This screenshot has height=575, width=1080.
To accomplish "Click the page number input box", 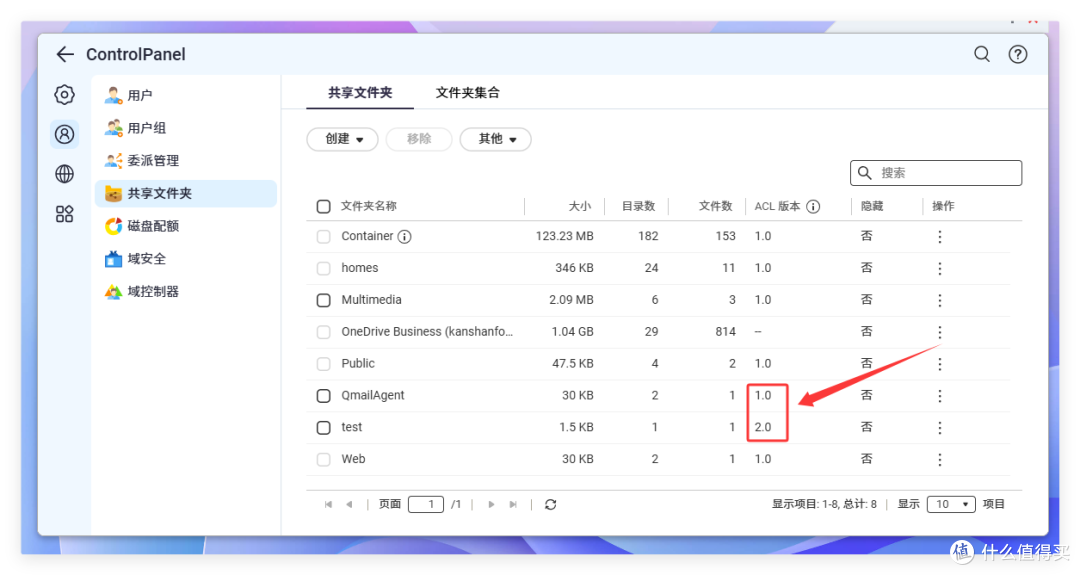I will pos(426,505).
